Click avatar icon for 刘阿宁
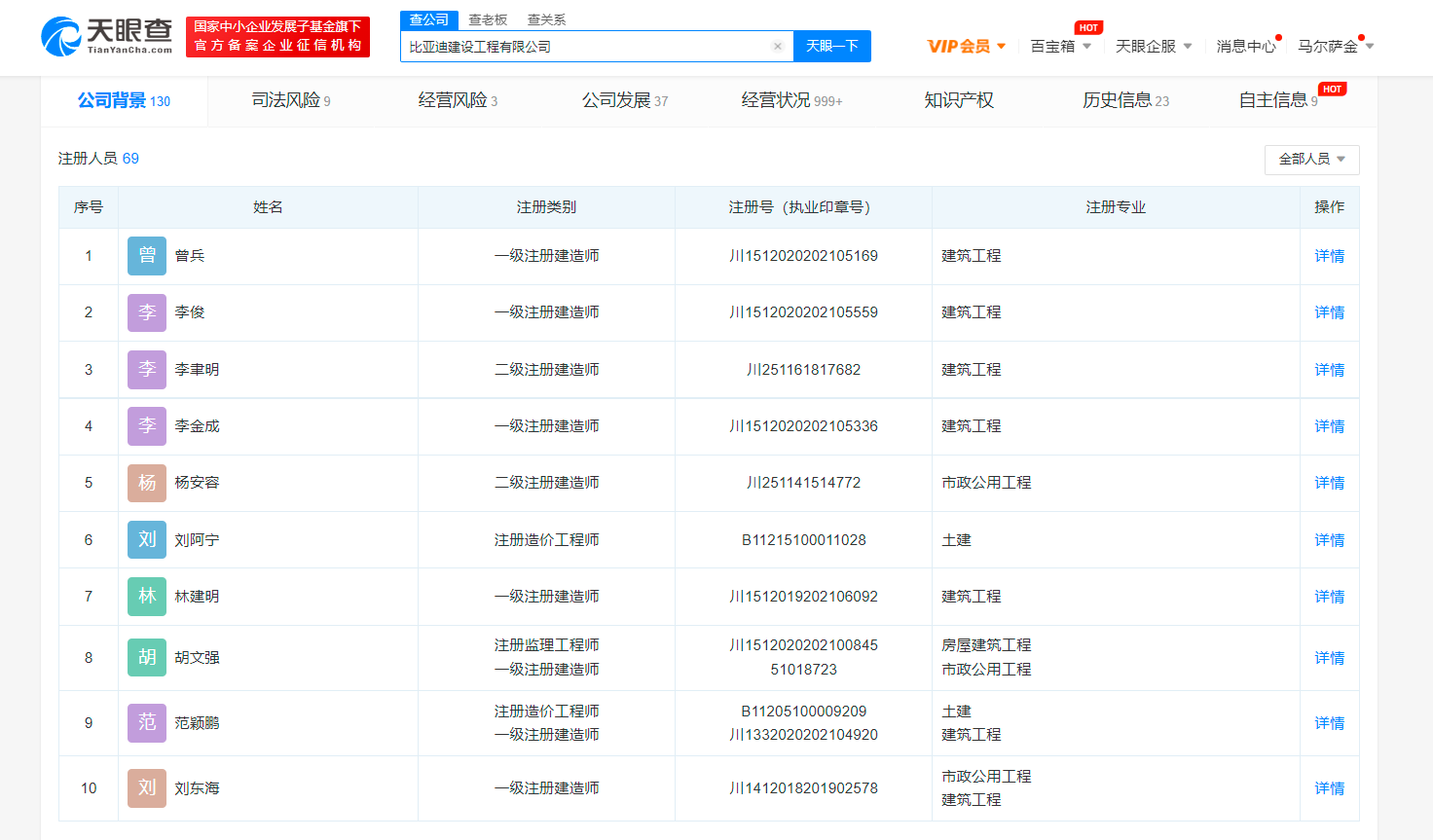 tap(147, 540)
